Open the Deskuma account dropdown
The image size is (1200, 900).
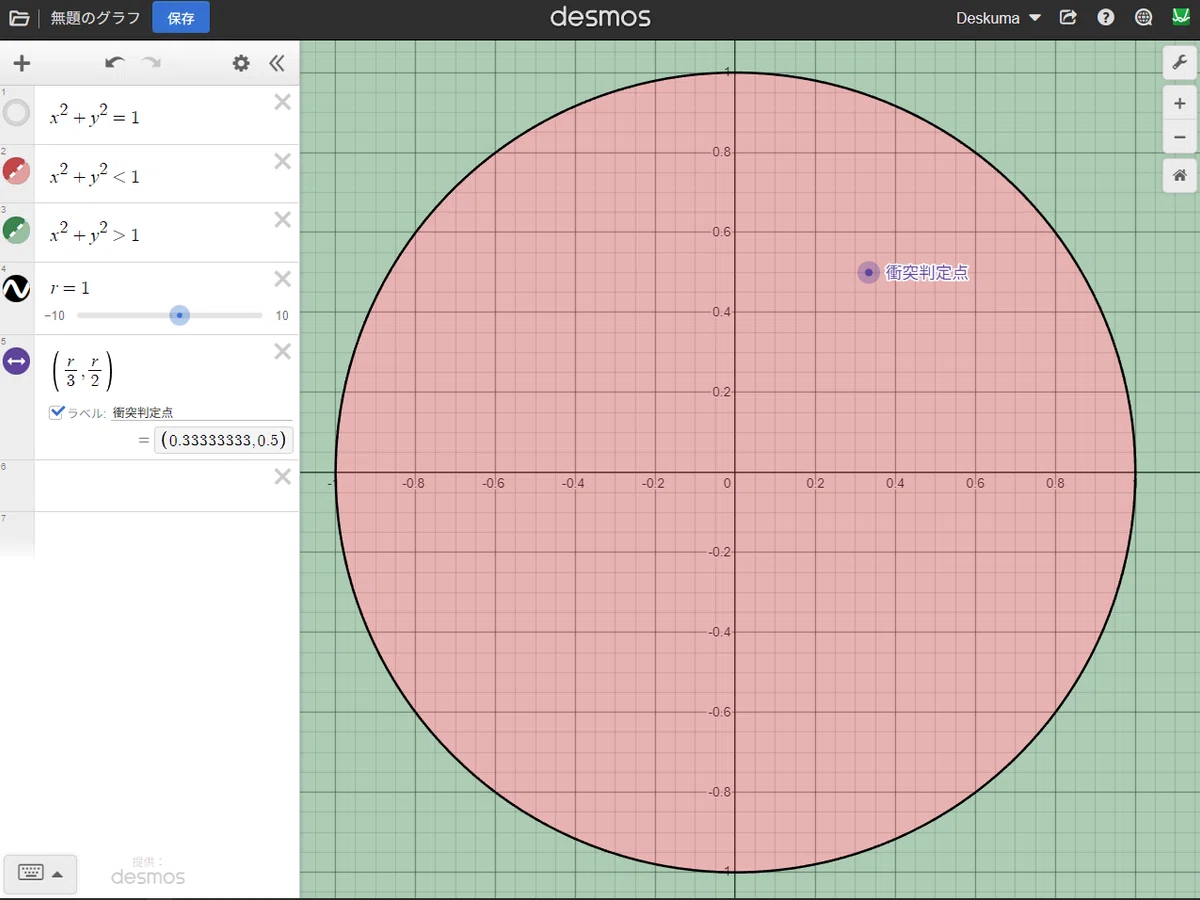998,18
